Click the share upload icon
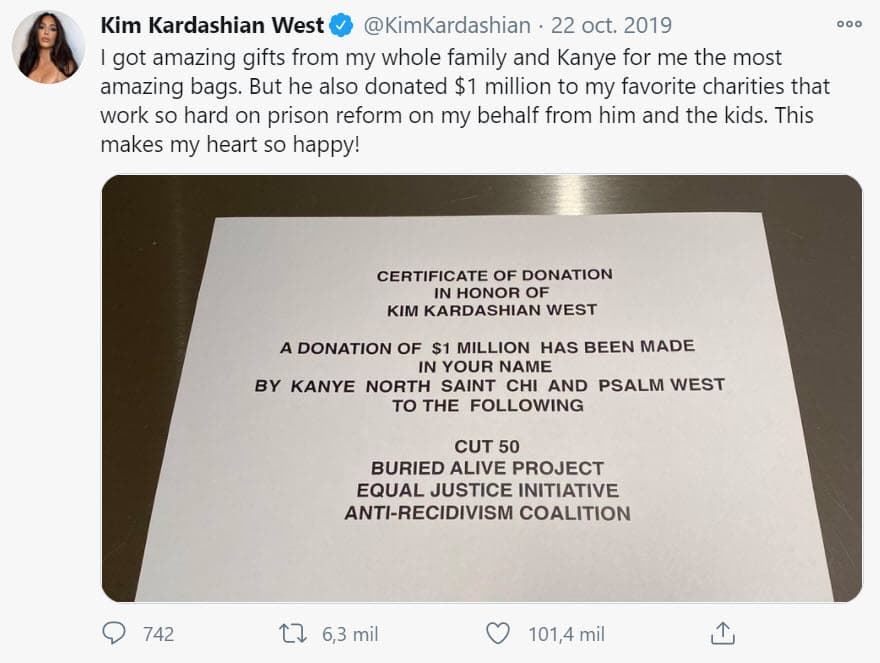 (723, 633)
